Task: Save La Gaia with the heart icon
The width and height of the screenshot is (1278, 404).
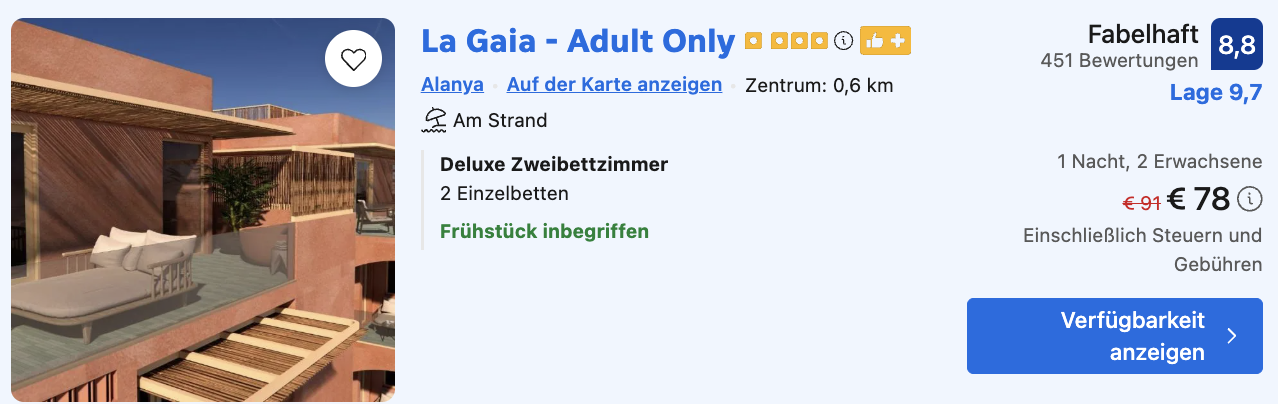Action: (353, 59)
